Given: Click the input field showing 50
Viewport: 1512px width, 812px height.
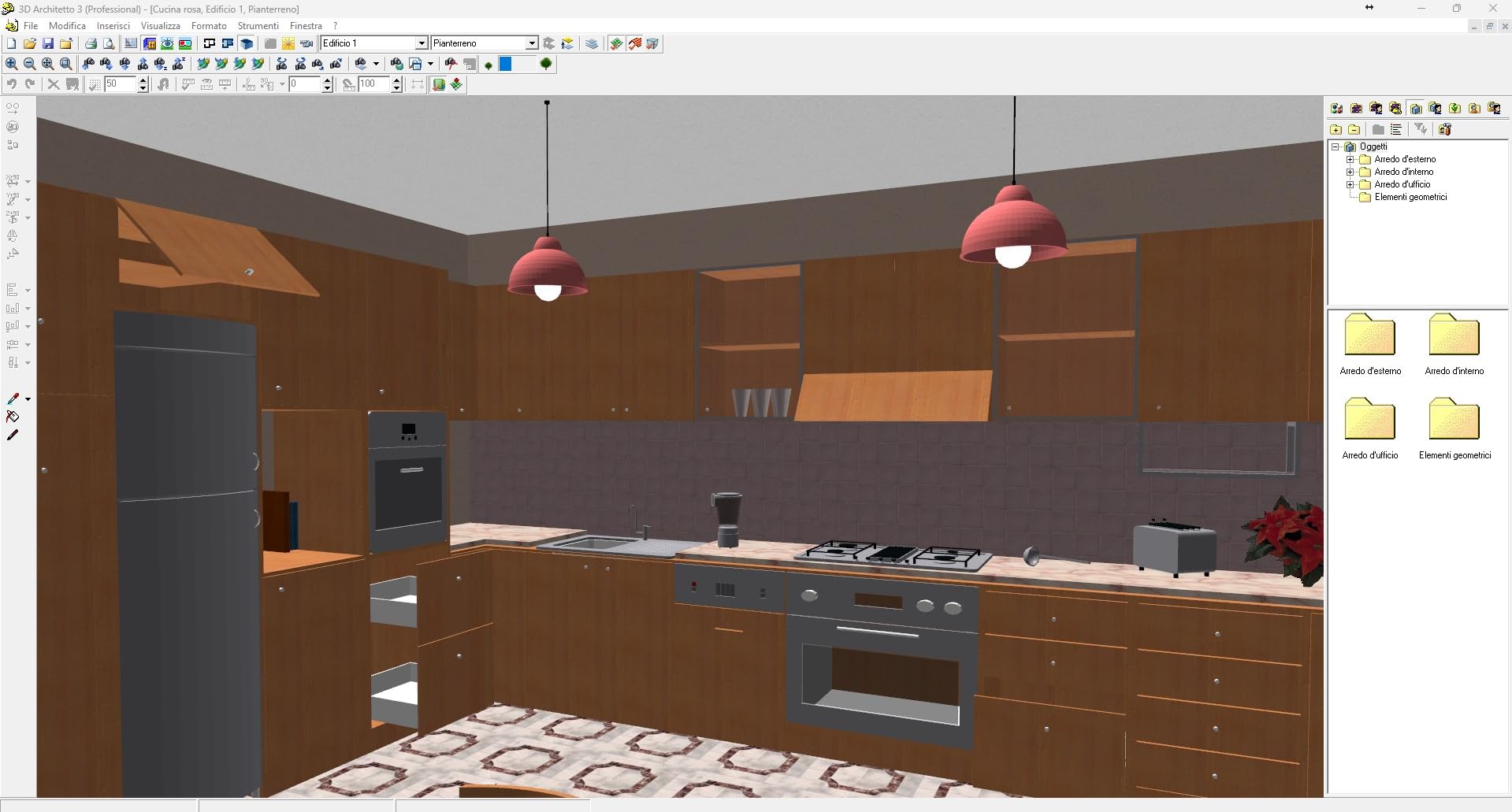Looking at the screenshot, I should [x=120, y=83].
